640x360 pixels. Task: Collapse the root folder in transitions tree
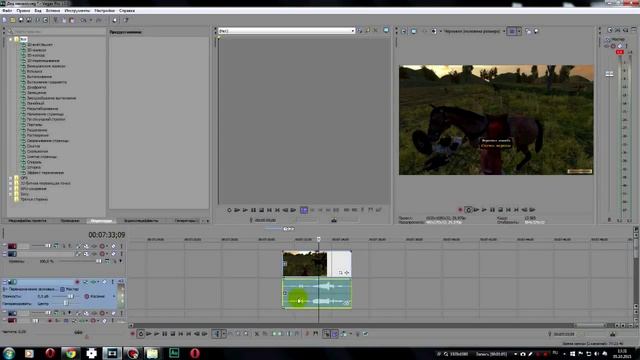point(11,39)
